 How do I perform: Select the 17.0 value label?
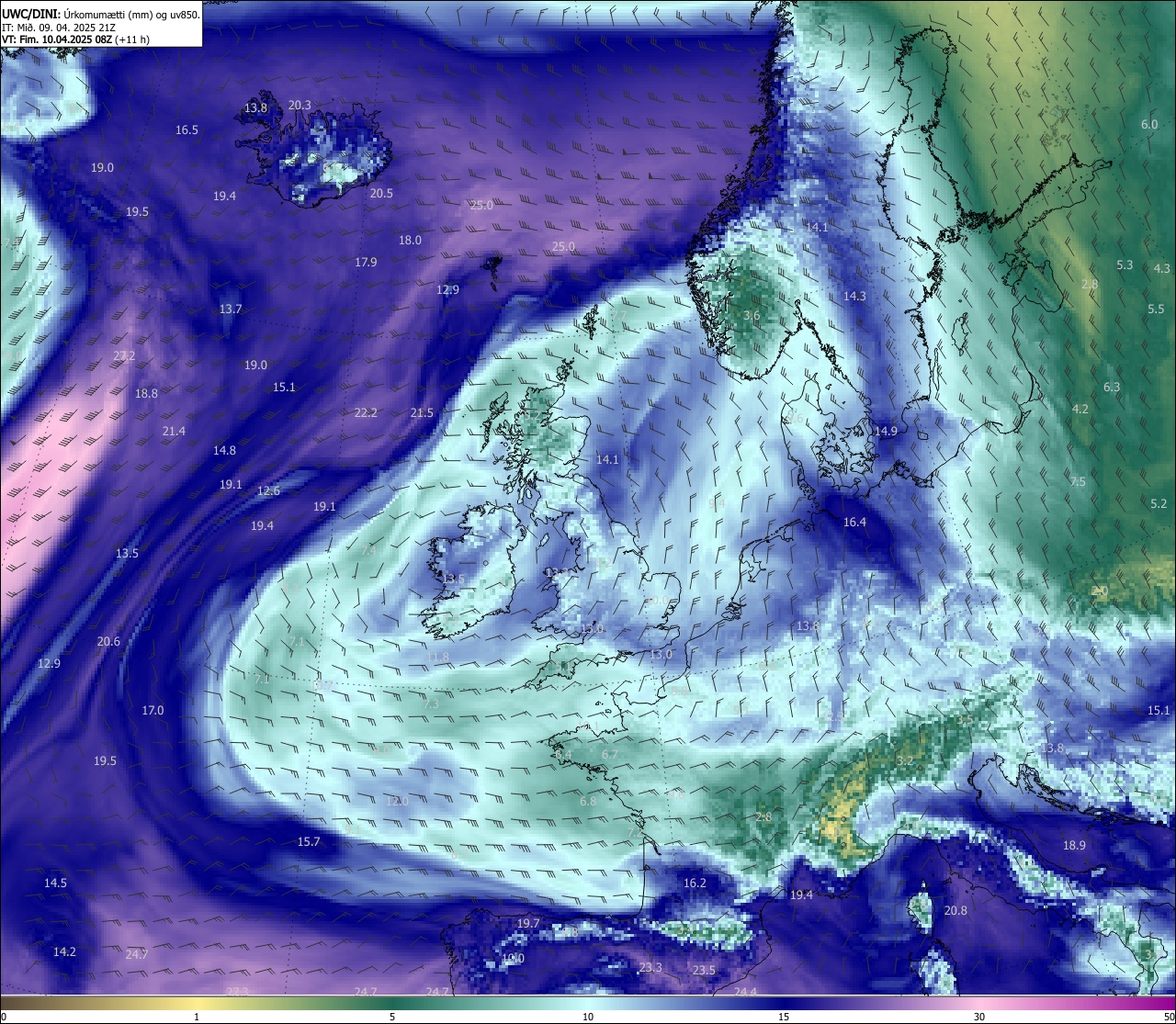(153, 711)
